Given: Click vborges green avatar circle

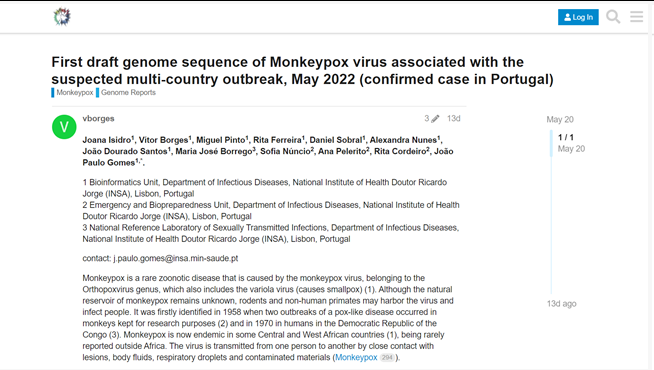Looking at the screenshot, I should 64,127.
